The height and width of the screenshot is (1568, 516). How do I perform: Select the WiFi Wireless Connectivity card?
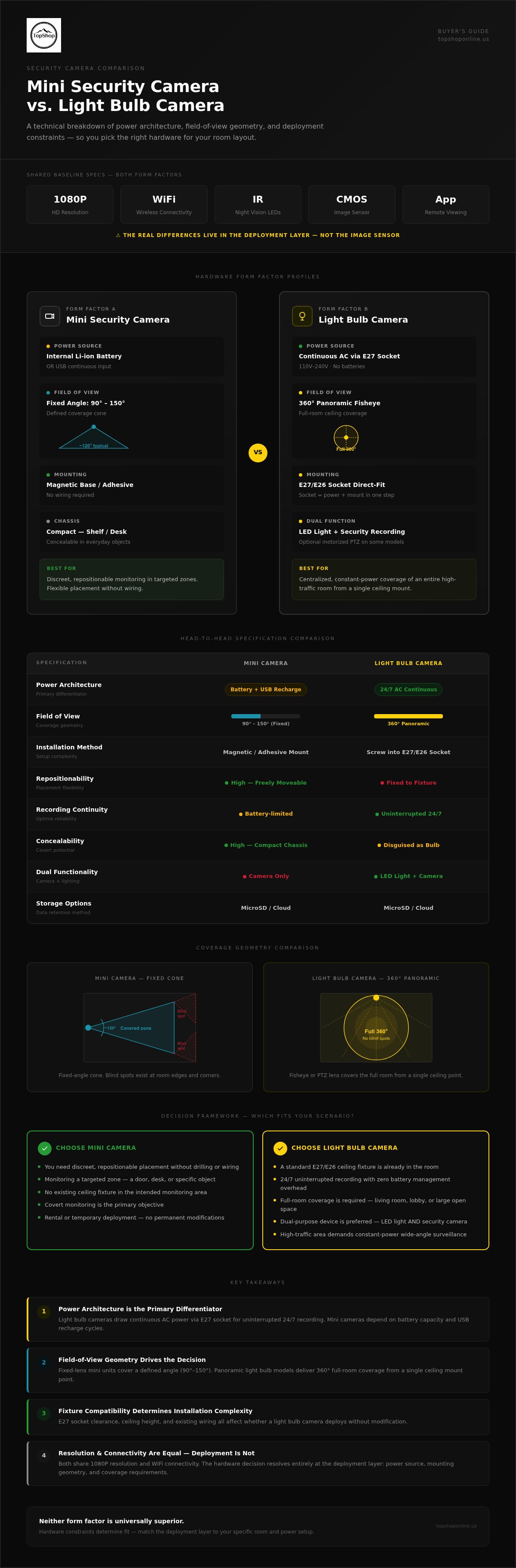(x=164, y=204)
